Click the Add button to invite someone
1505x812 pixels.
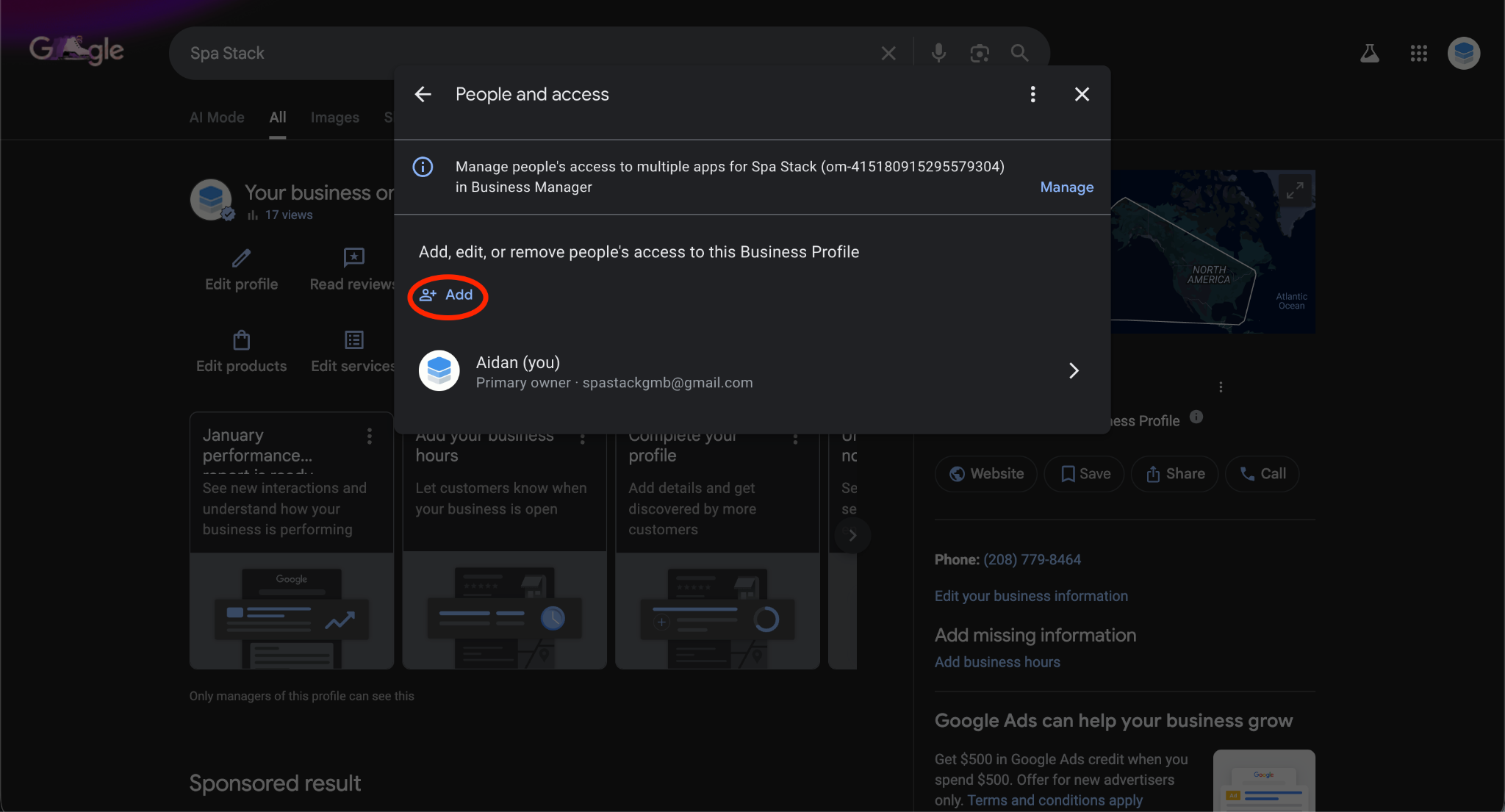pos(447,295)
